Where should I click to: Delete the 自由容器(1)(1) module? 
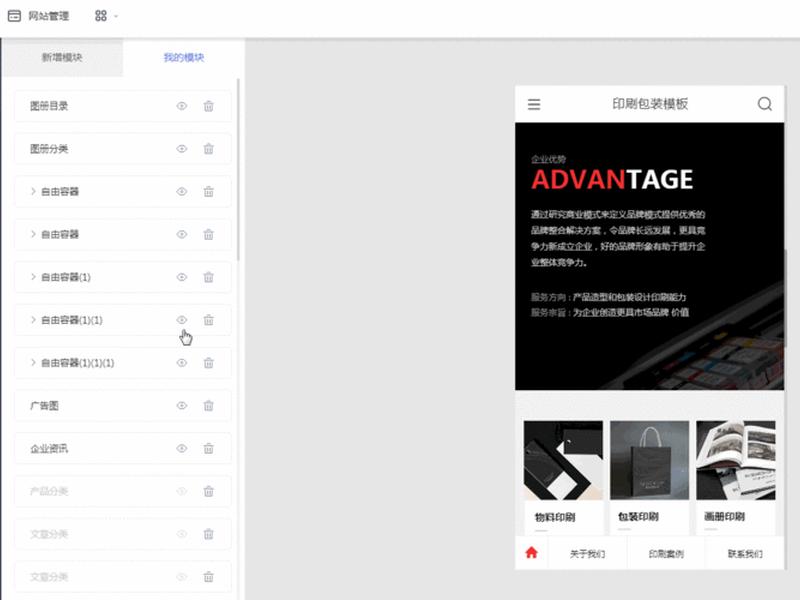209,320
